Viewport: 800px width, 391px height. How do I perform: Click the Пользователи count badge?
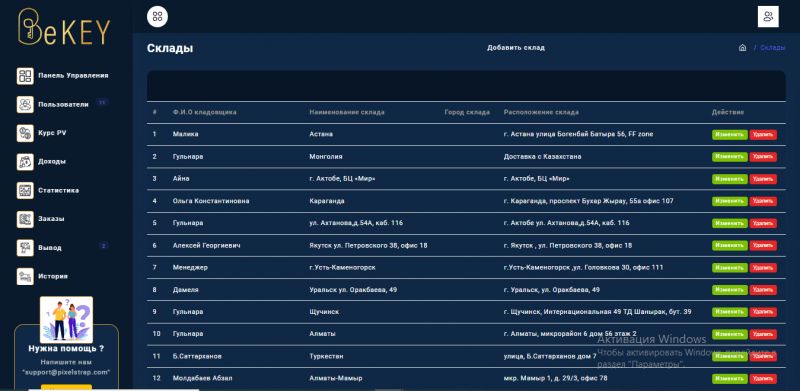pos(102,103)
